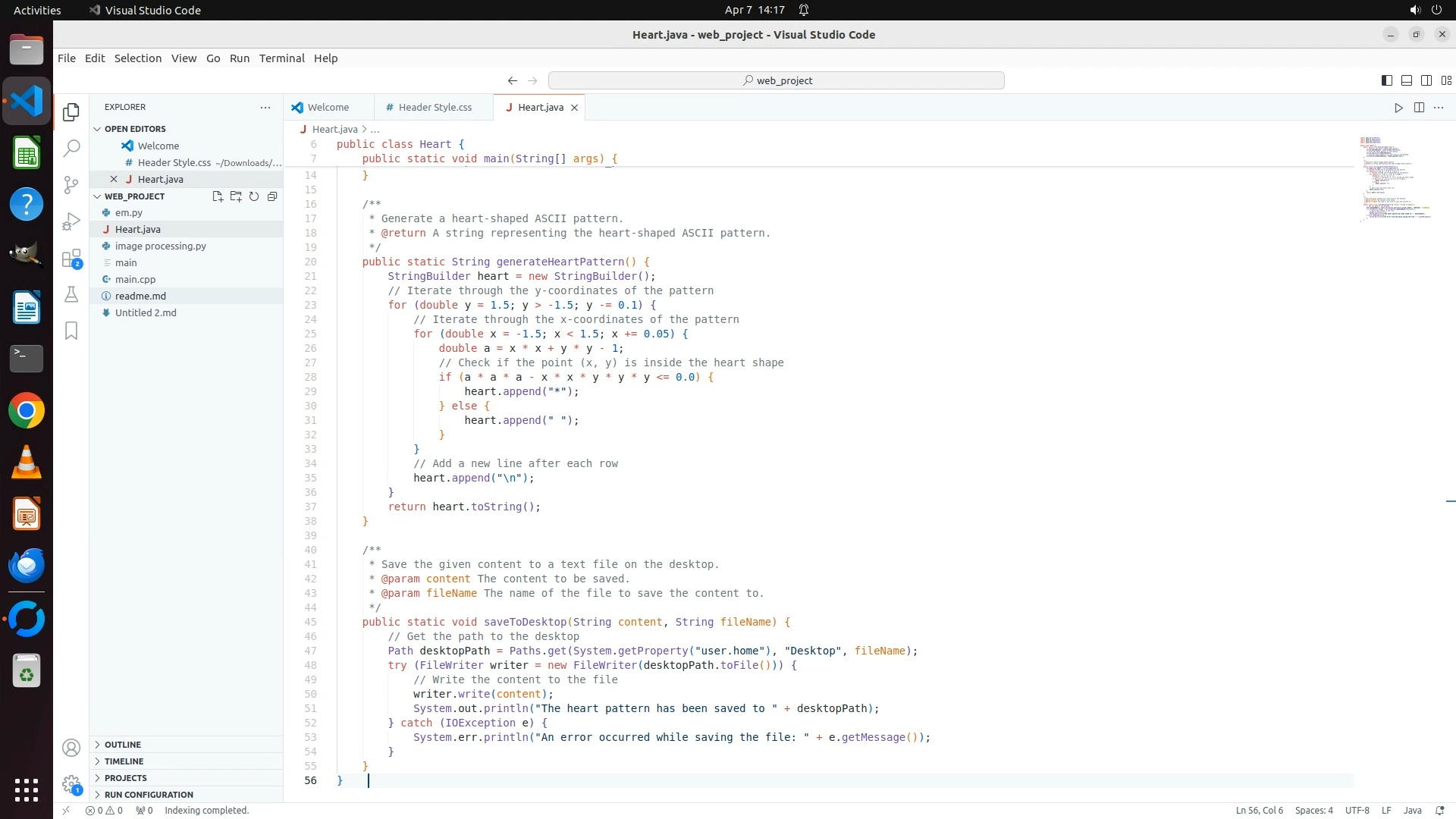1456x819 pixels.
Task: Run the Java file with play button
Action: coord(1398,108)
